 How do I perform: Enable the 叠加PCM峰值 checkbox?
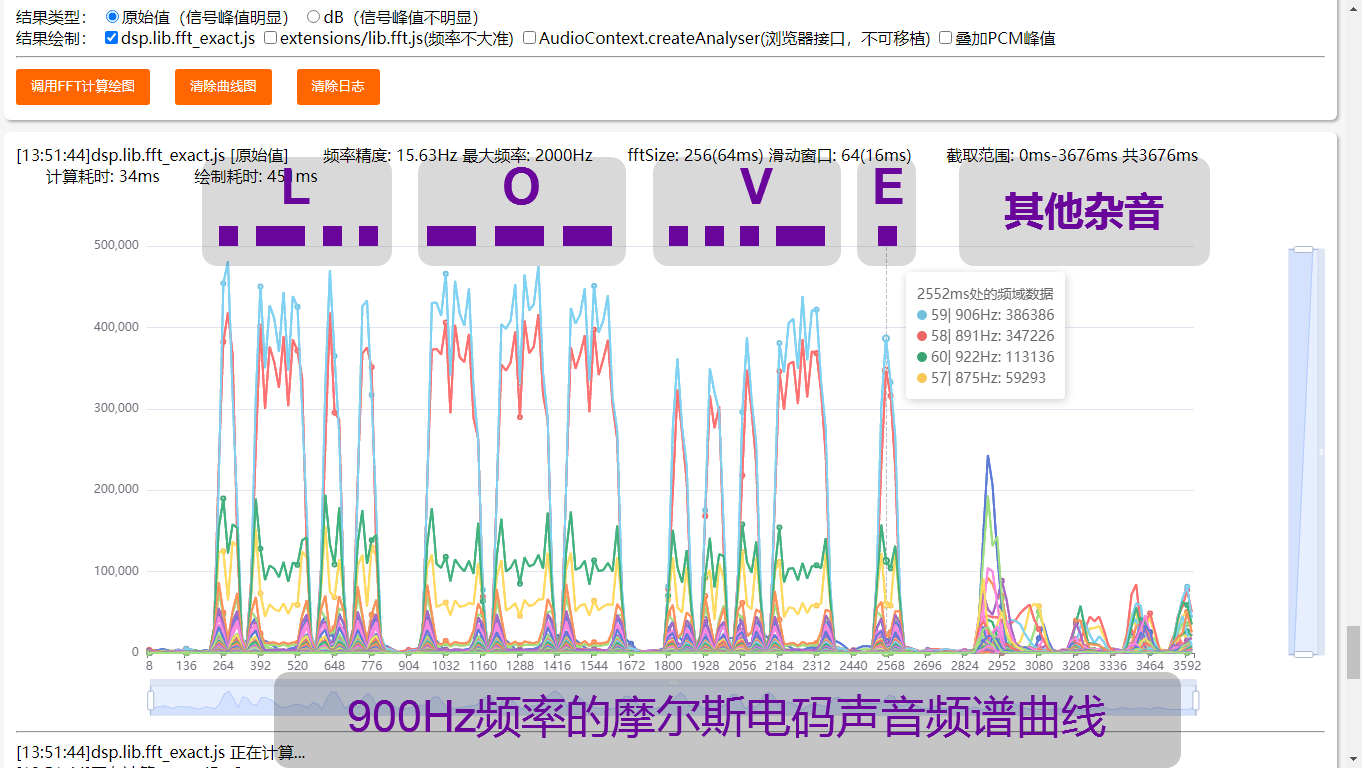945,38
